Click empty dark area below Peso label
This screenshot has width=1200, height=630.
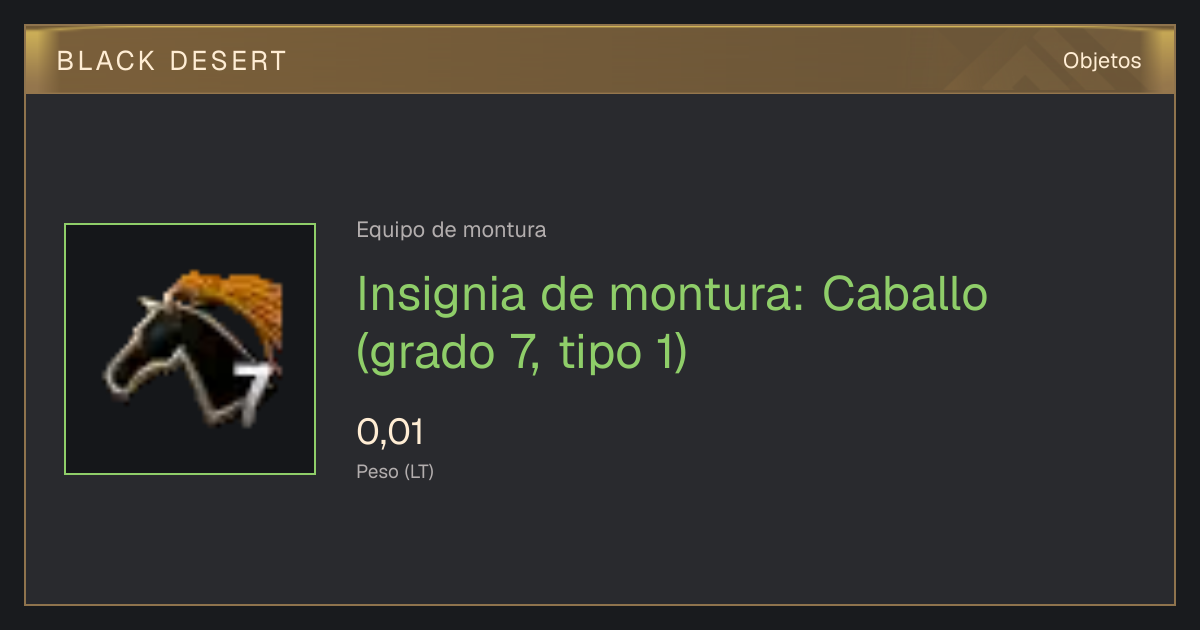(600, 545)
